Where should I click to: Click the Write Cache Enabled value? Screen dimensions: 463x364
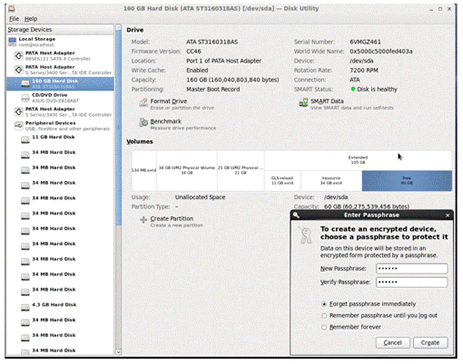pos(197,70)
